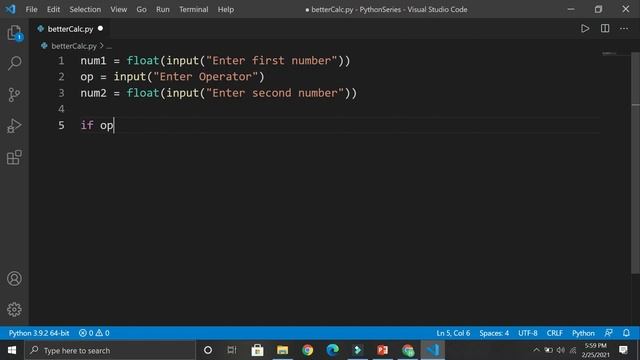
Task: Open the View menu
Action: tap(118, 9)
